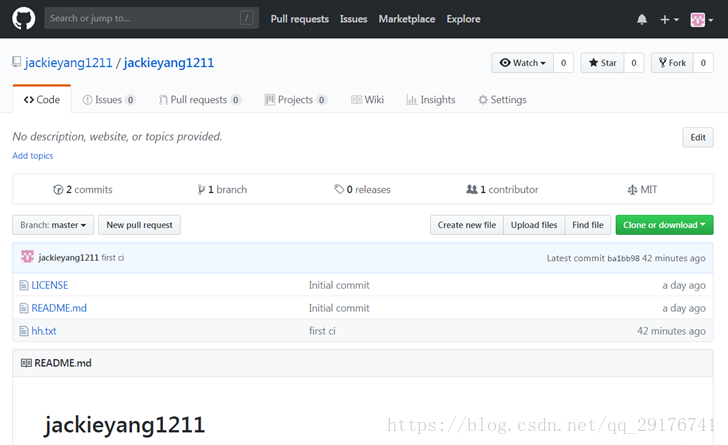Screen dimensions: 728x445
Task: Switch to repository Pull requests tab
Action: pyautogui.click(x=200, y=99)
